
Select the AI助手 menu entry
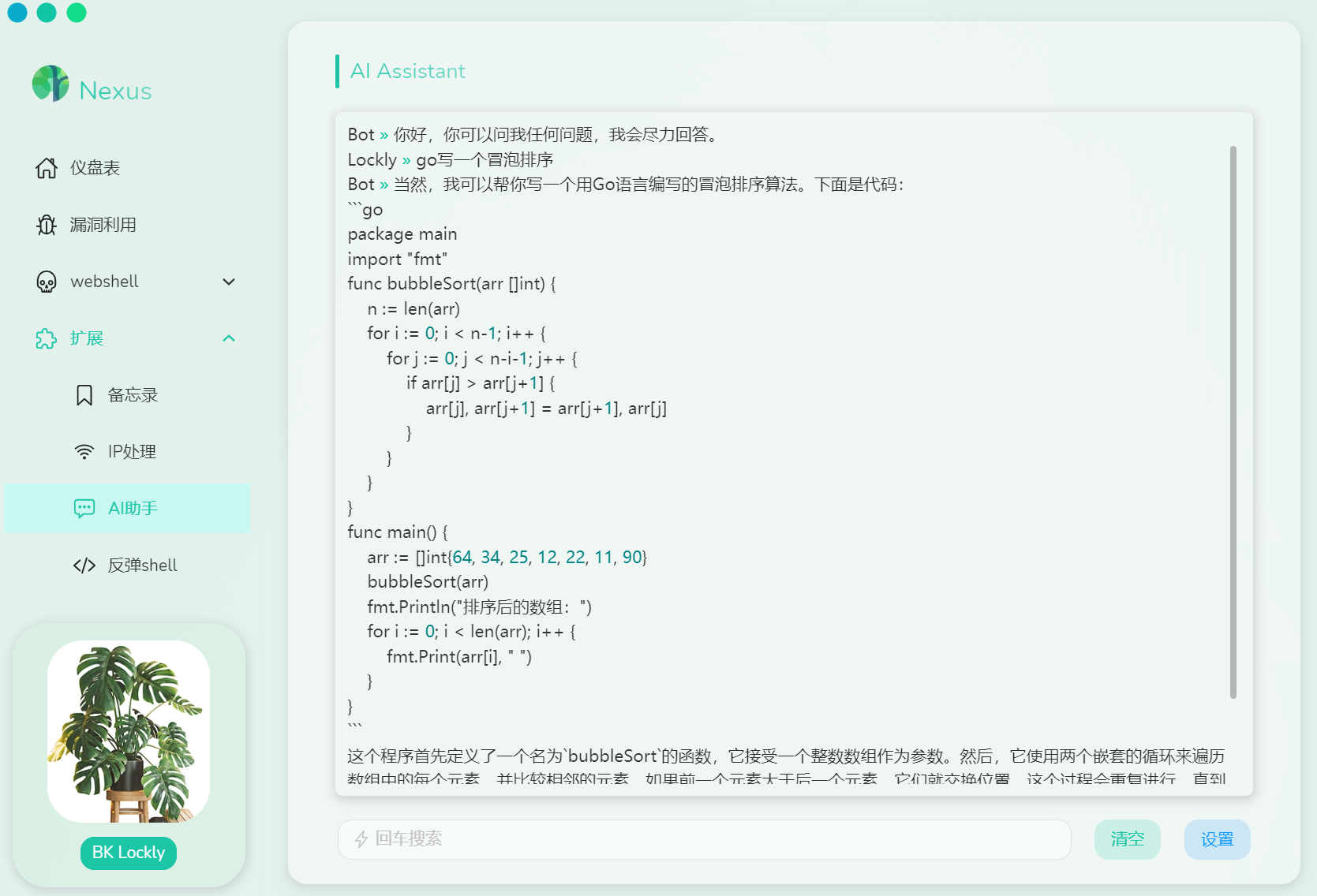[x=127, y=509]
